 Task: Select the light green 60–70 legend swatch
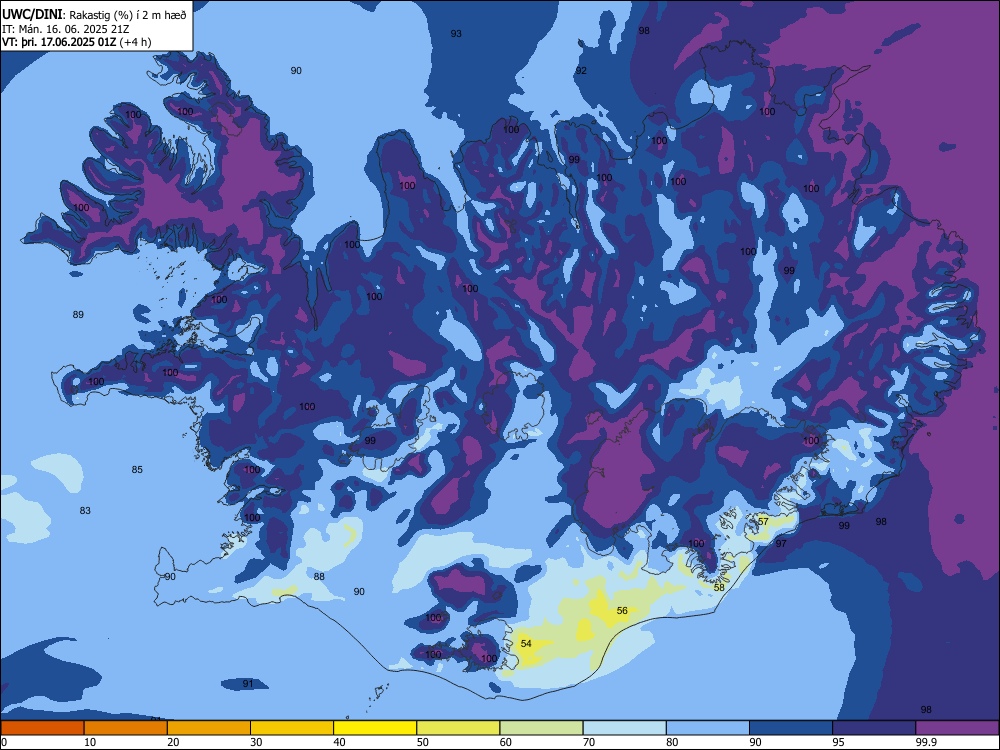(x=541, y=728)
